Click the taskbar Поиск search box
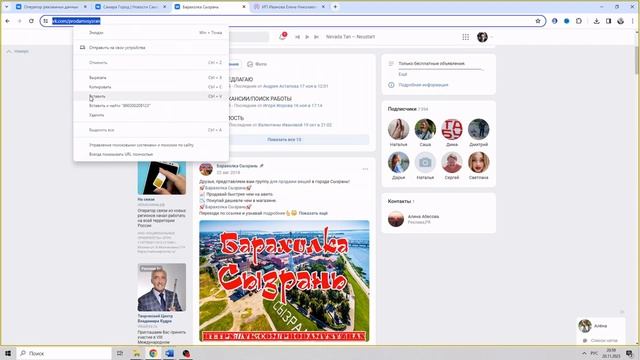This screenshot has width=640, height=360. [x=64, y=353]
